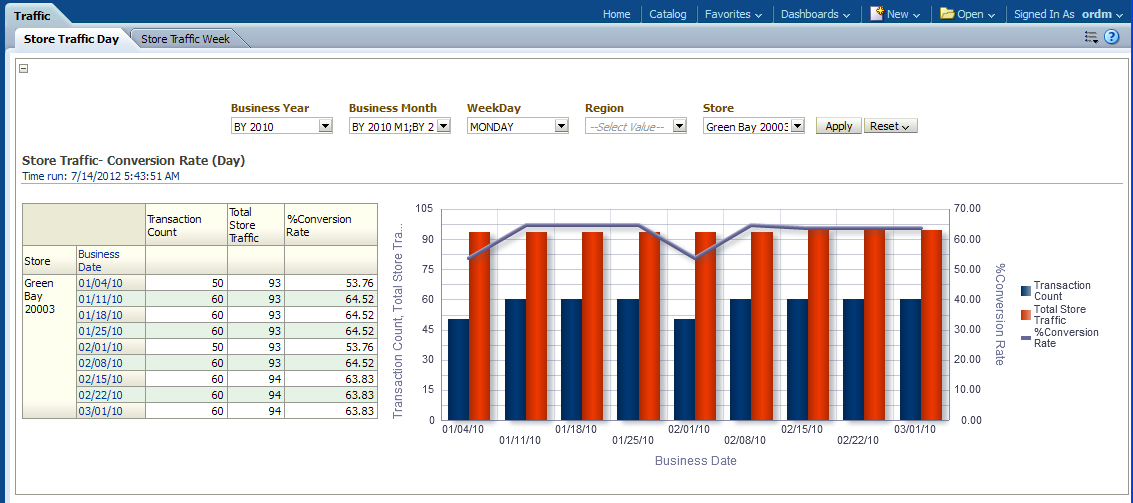The height and width of the screenshot is (503, 1133).
Task: Collapse the section with minus icon
Action: tap(23, 68)
